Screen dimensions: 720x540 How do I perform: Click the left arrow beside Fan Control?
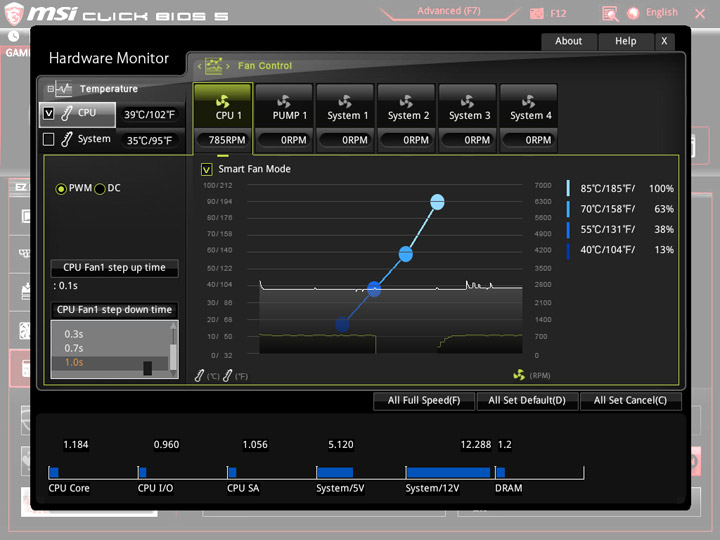[x=199, y=67]
